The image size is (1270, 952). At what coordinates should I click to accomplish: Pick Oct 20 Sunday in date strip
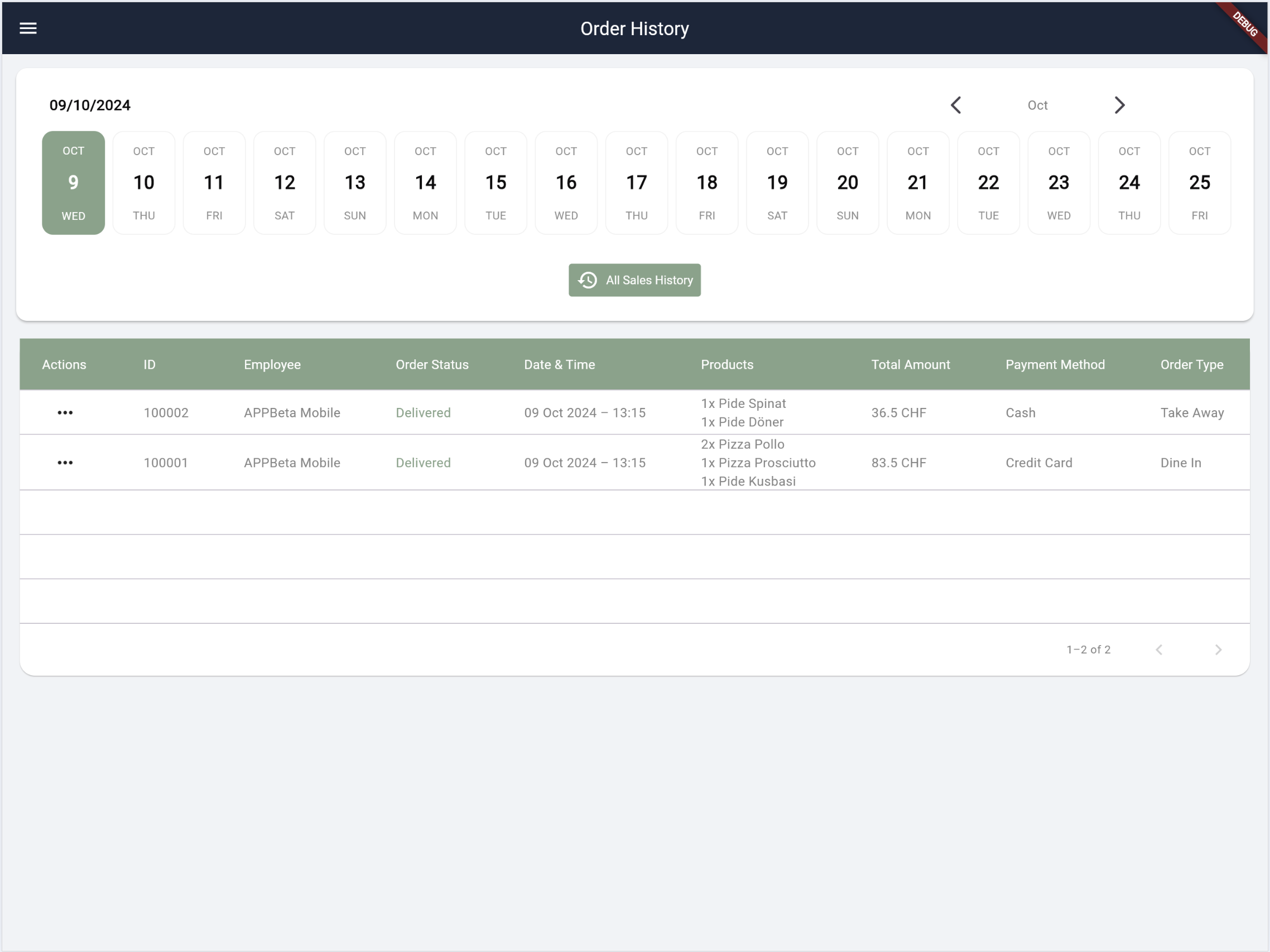tap(848, 182)
